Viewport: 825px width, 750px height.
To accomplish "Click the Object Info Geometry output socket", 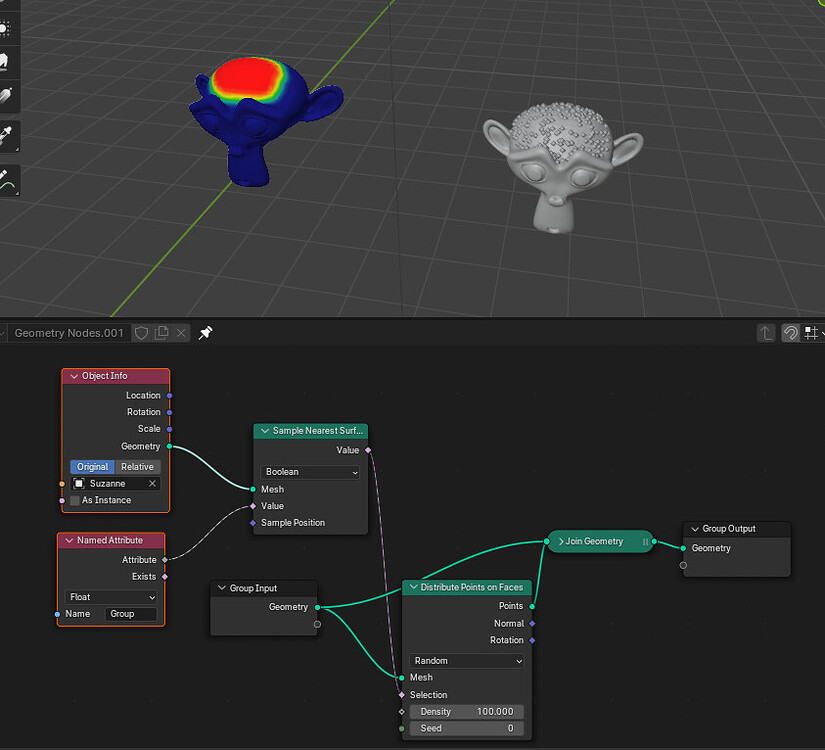I will coord(169,446).
